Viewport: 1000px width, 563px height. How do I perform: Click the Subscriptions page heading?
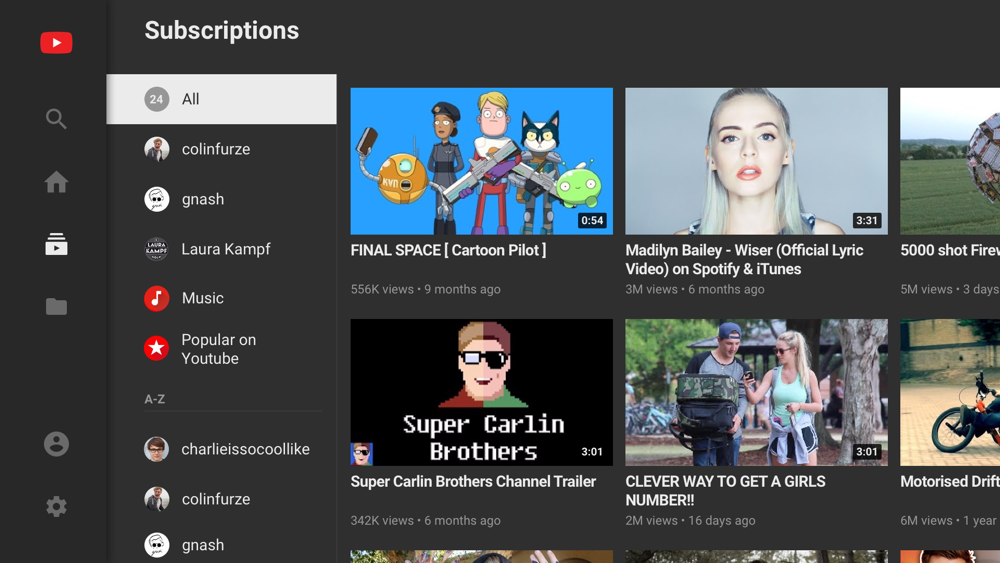point(221,31)
